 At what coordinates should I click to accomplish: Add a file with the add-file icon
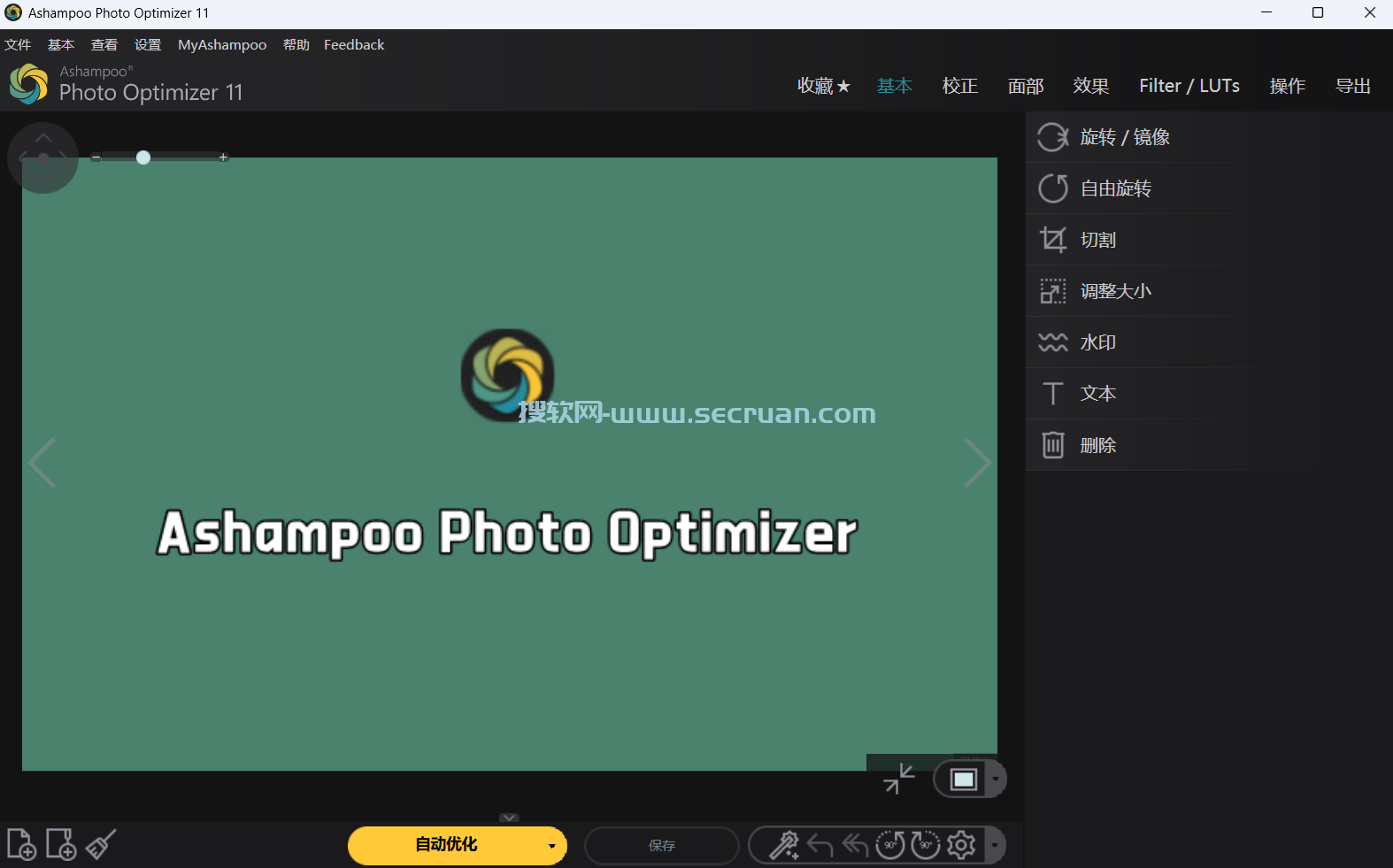point(21,845)
